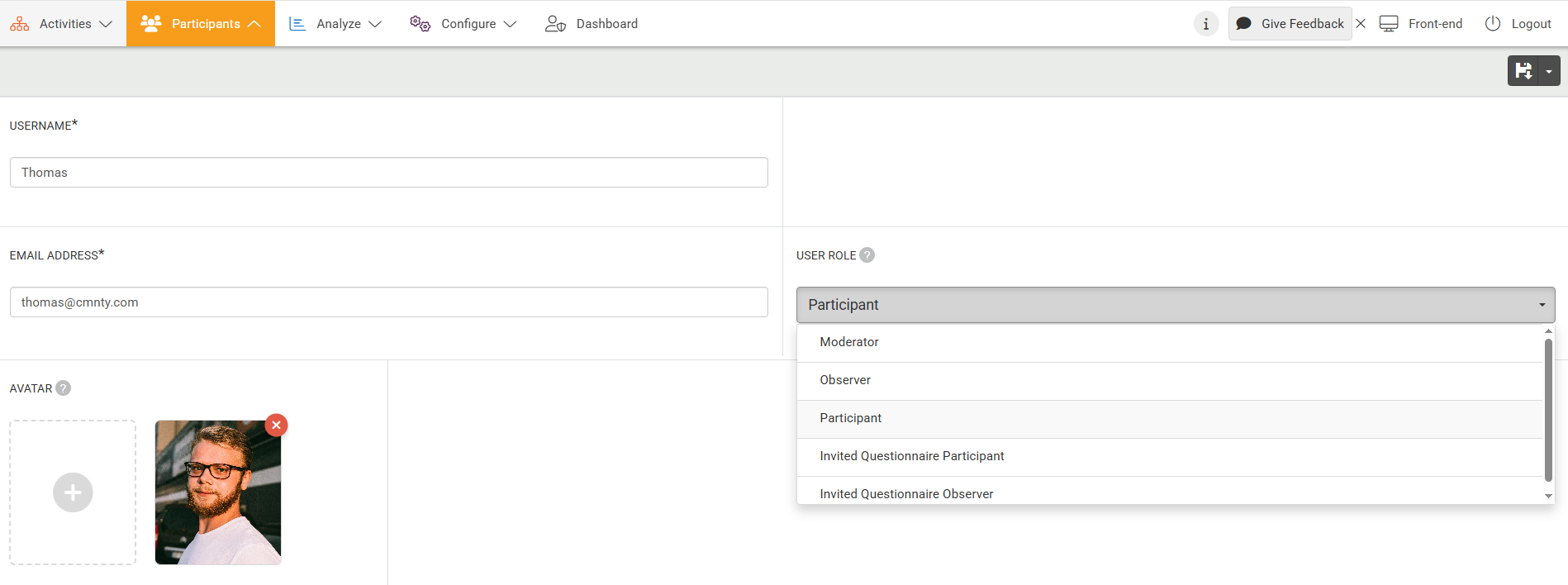Click the Logout power icon

[1493, 24]
